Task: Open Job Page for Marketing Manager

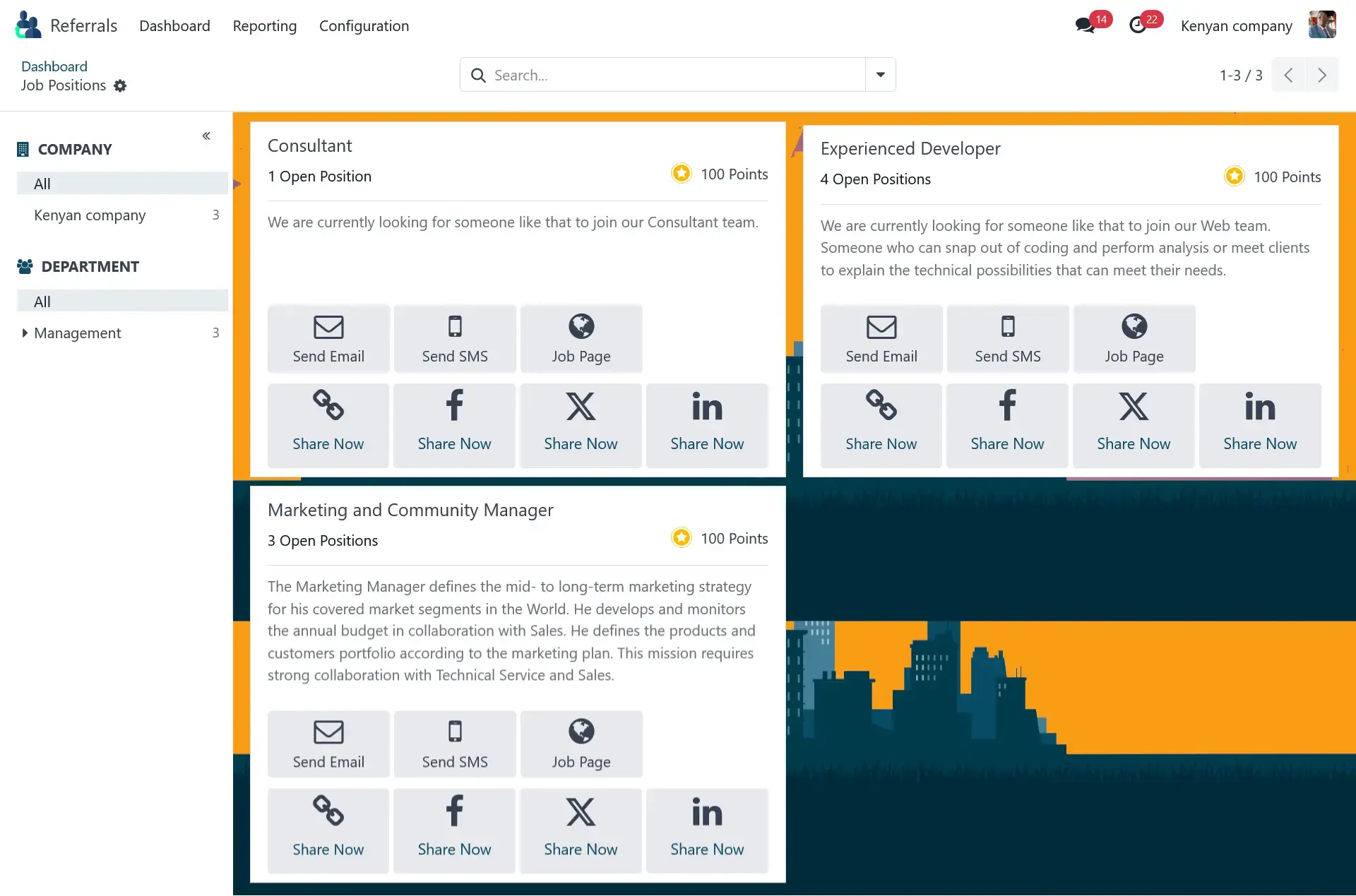Action: click(581, 743)
